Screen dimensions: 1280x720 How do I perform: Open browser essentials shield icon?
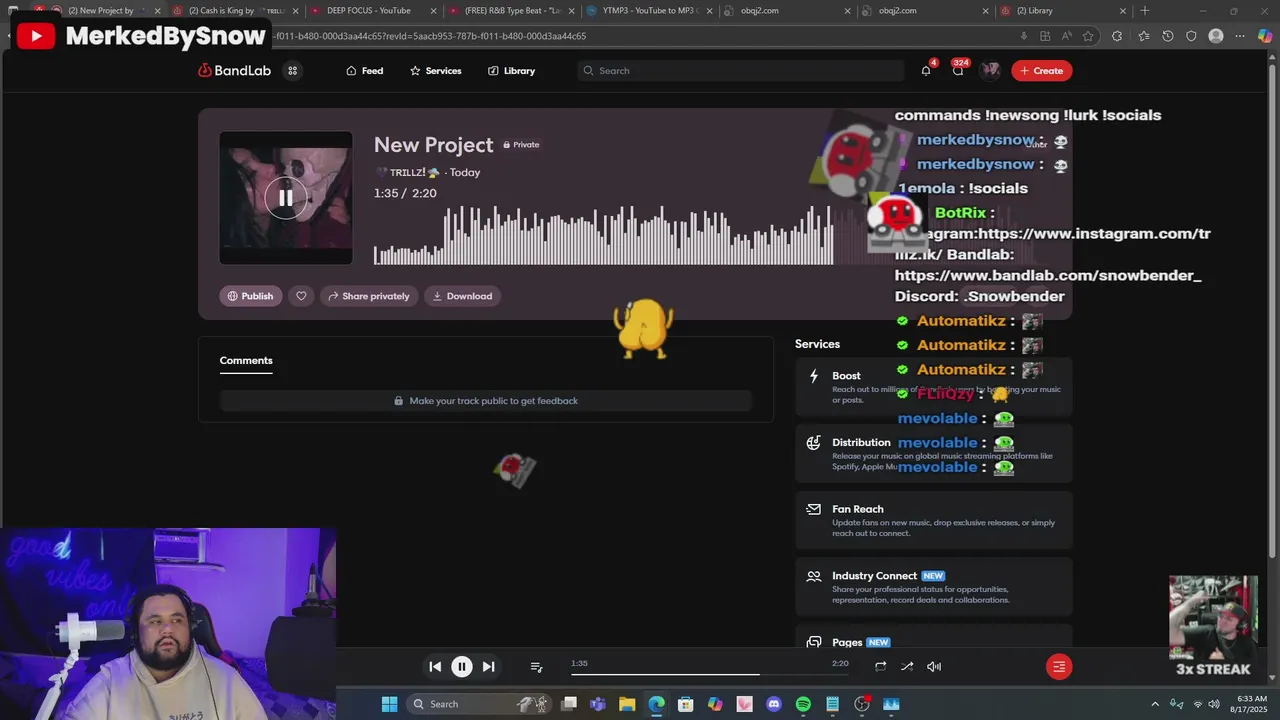point(1191,36)
